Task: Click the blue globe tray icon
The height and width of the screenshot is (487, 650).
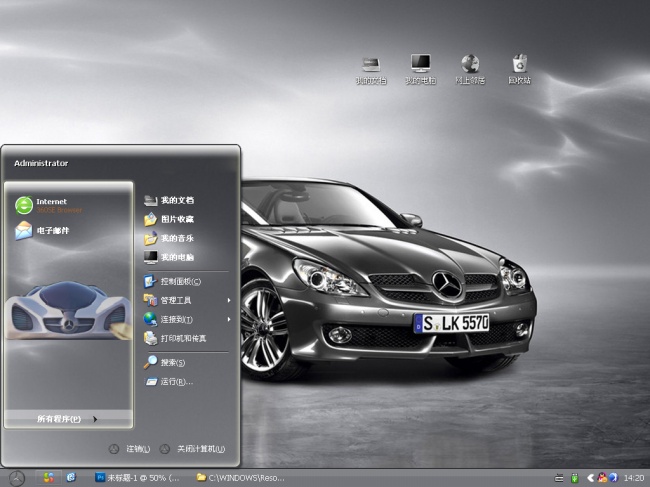Action: click(614, 478)
